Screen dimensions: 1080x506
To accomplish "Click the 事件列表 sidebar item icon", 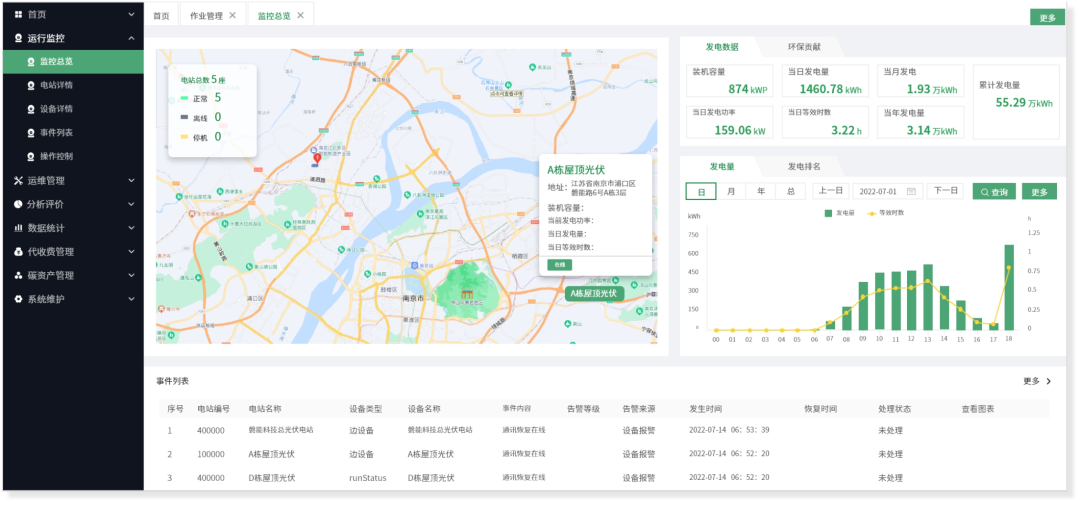I will click(31, 133).
